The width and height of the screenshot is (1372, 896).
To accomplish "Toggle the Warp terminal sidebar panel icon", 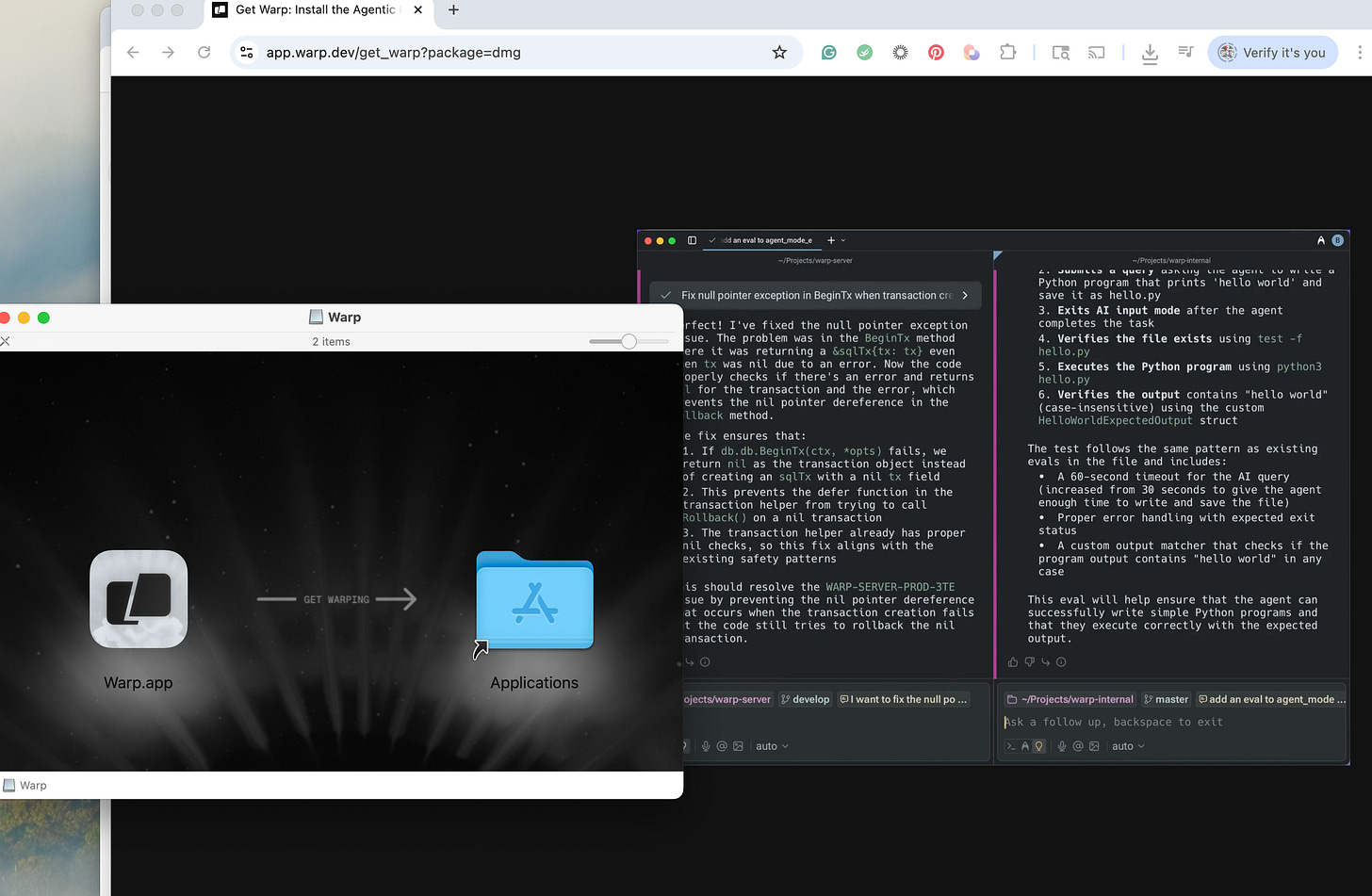I will pyautogui.click(x=692, y=240).
